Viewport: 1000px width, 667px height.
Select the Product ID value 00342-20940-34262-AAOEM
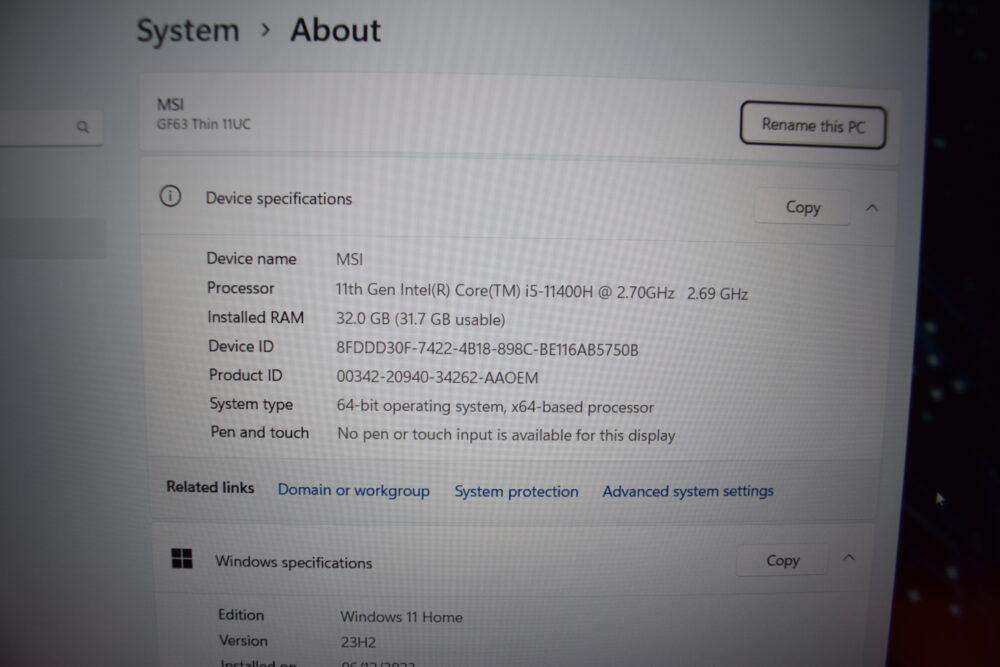click(437, 377)
